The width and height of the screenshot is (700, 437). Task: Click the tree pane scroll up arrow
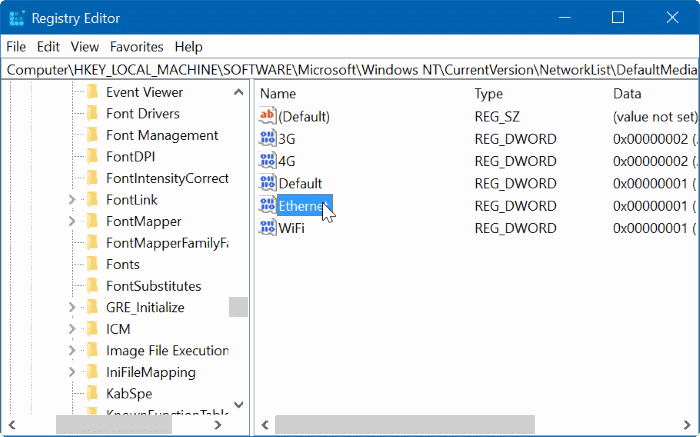pos(238,92)
